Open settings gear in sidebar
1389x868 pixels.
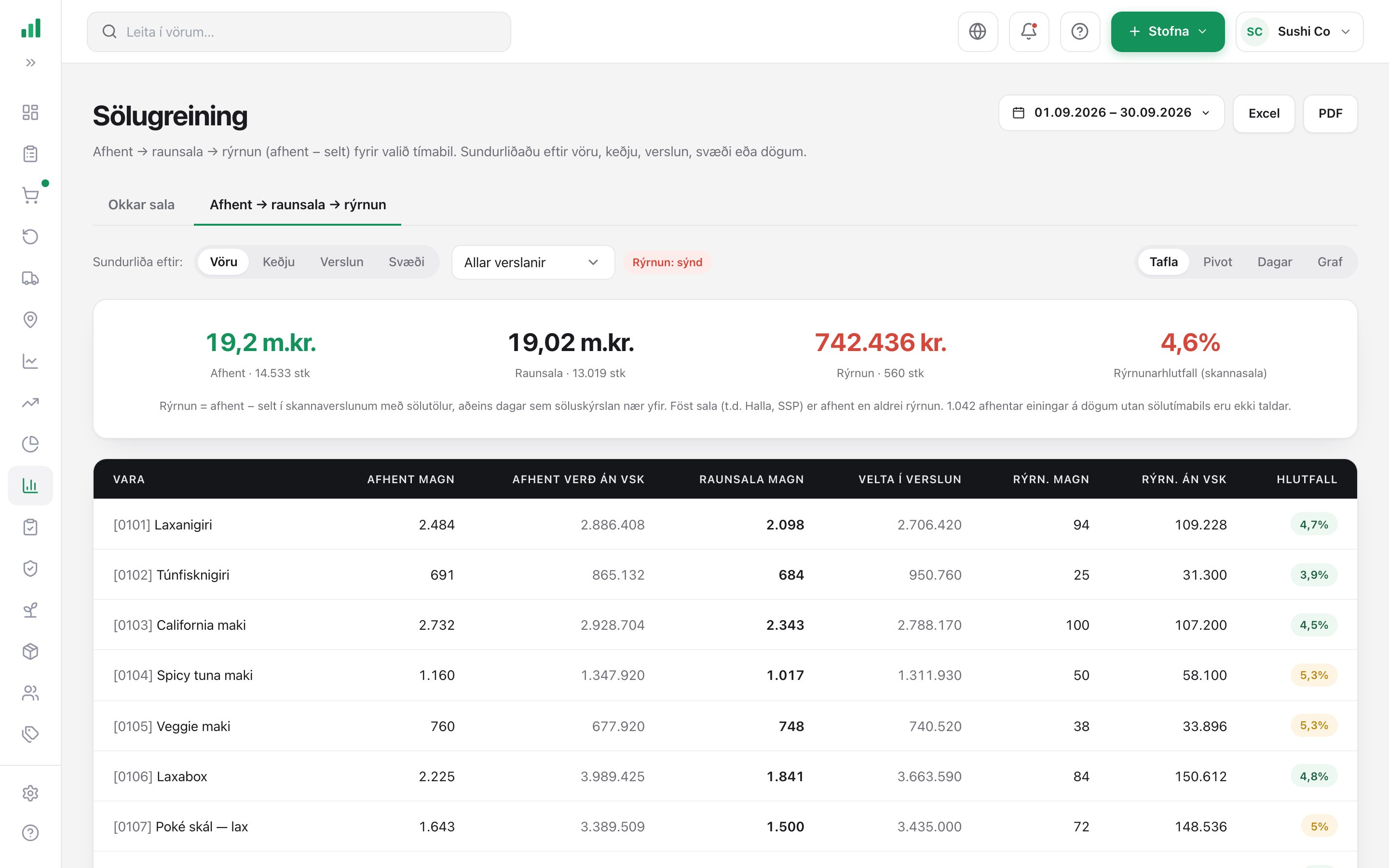click(x=30, y=793)
